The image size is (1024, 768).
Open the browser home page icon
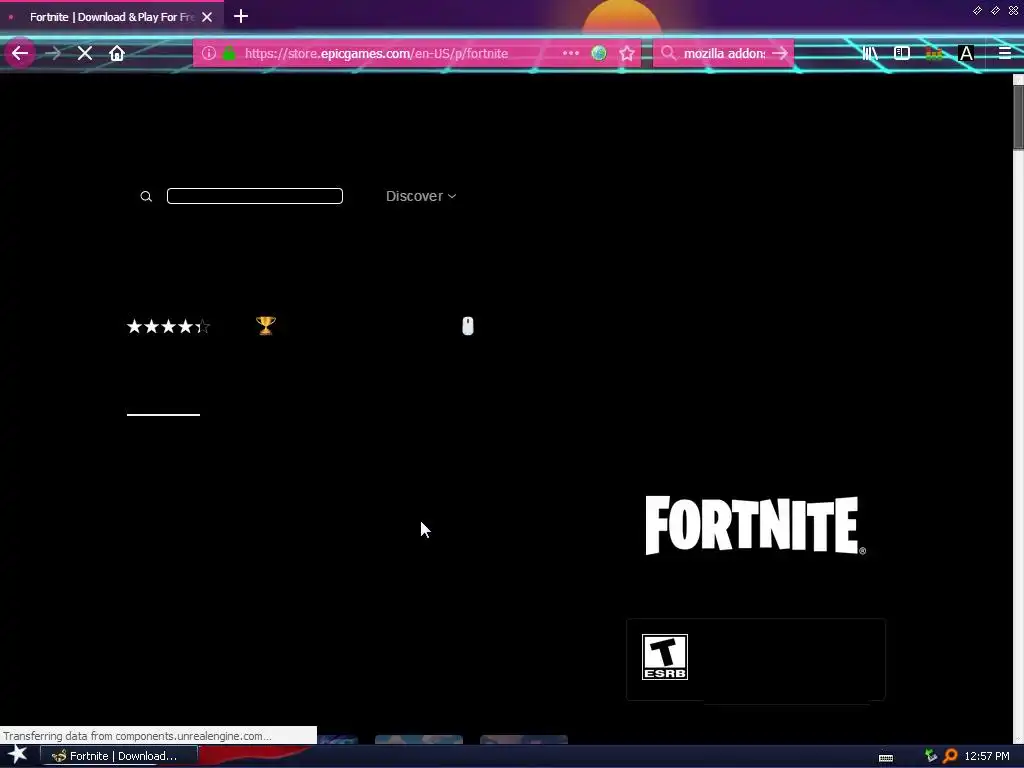(117, 53)
